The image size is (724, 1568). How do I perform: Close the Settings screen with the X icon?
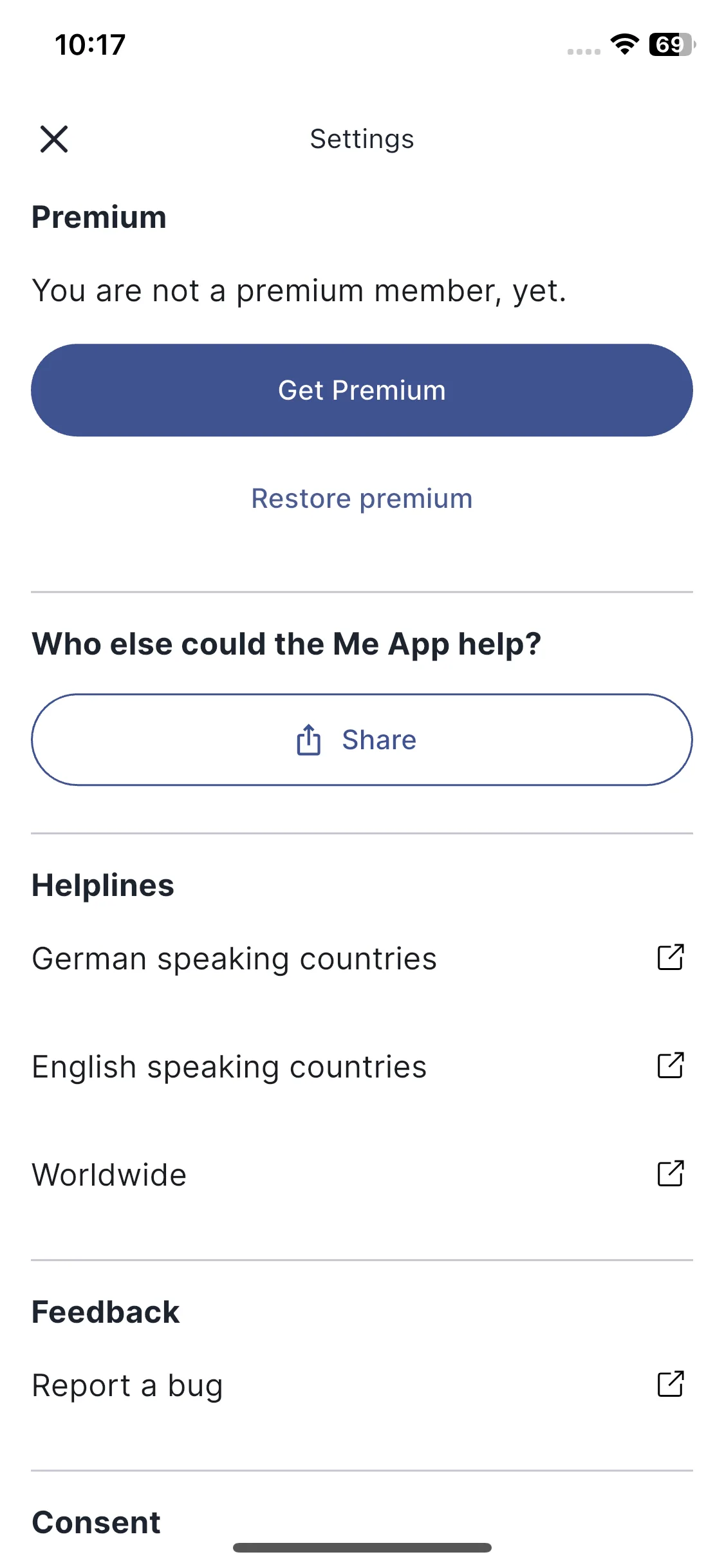54,139
